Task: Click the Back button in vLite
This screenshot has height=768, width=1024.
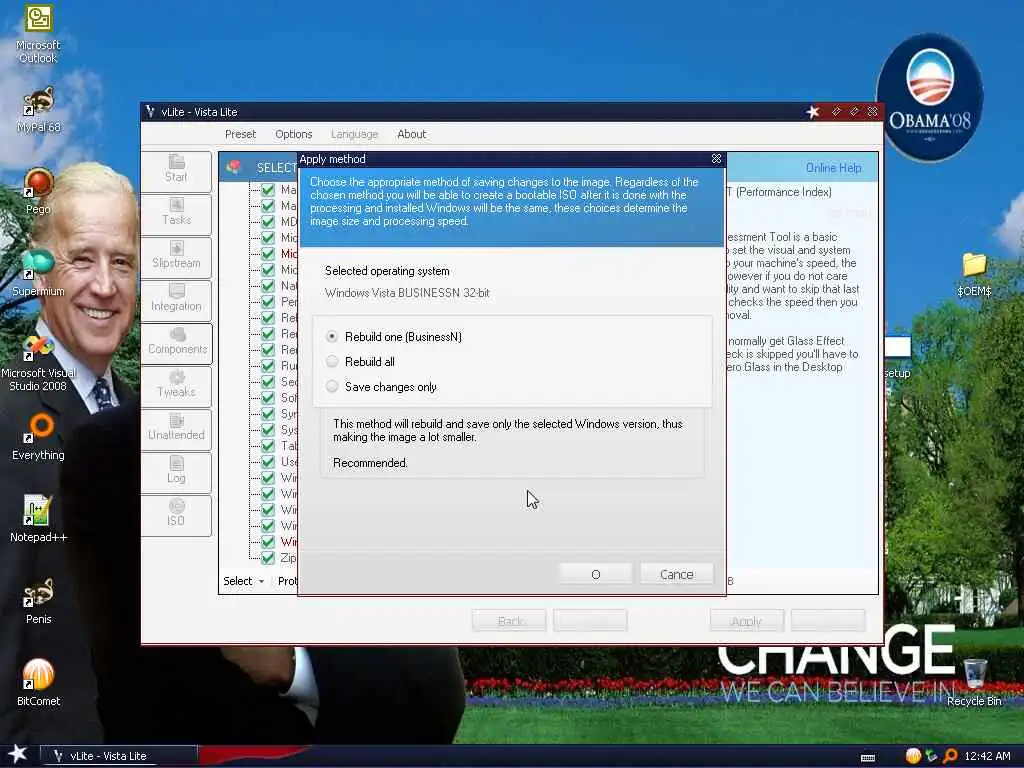Action: coord(509,620)
